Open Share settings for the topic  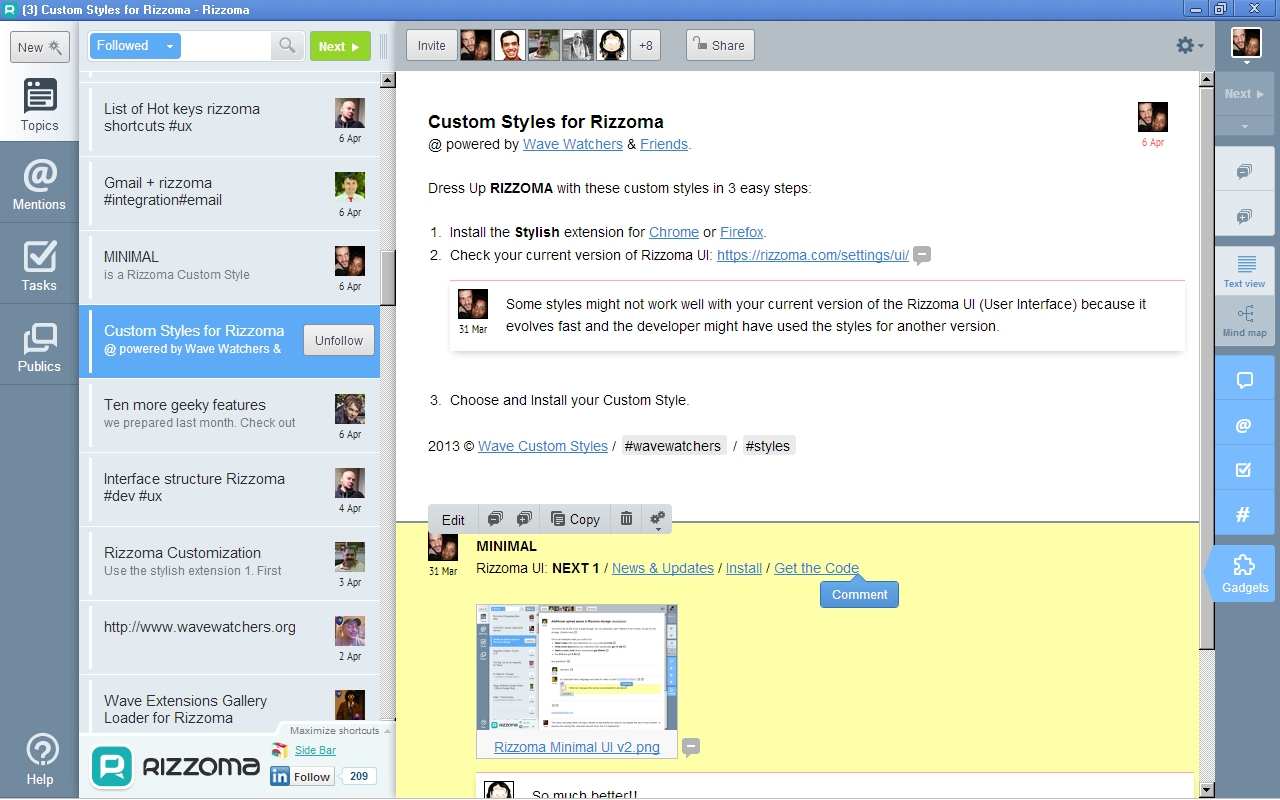(x=720, y=45)
